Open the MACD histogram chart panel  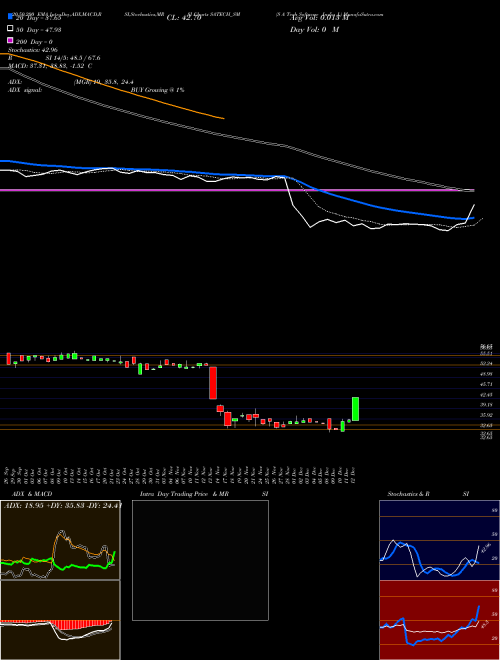click(60, 620)
